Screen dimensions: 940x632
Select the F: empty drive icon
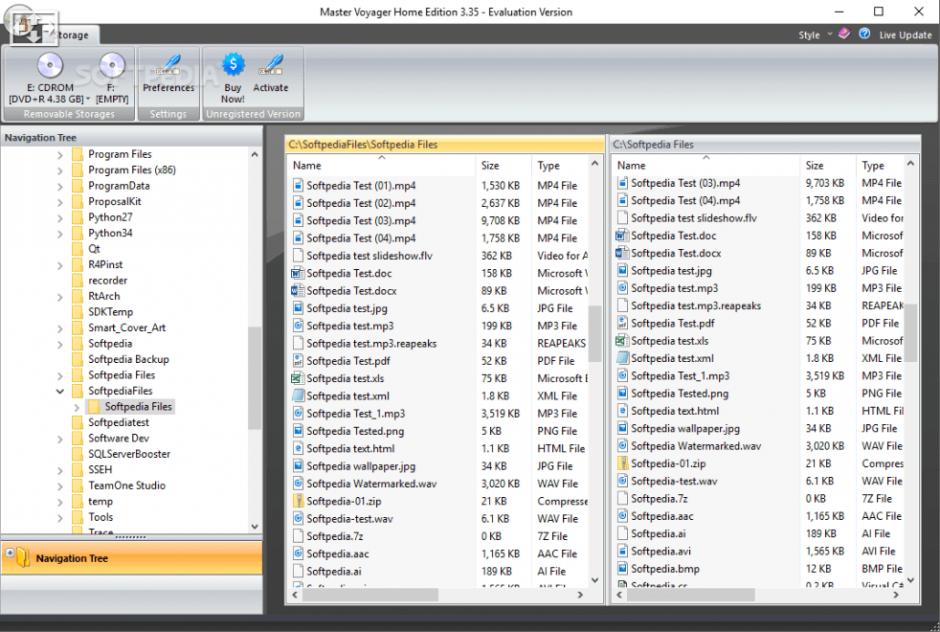click(x=112, y=66)
